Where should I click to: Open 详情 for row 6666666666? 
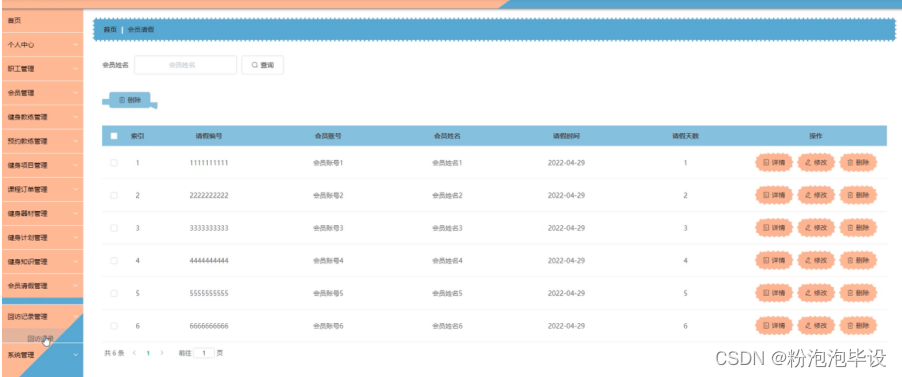click(774, 326)
